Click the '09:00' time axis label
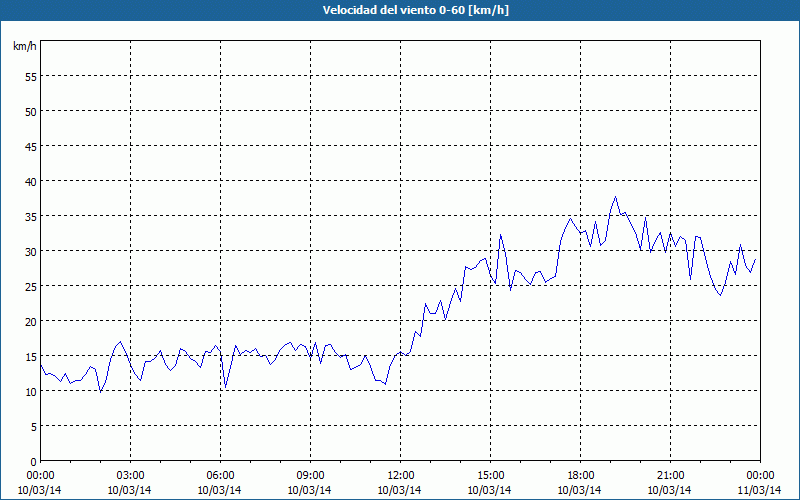Viewport: 800px width, 500px height. tap(310, 476)
